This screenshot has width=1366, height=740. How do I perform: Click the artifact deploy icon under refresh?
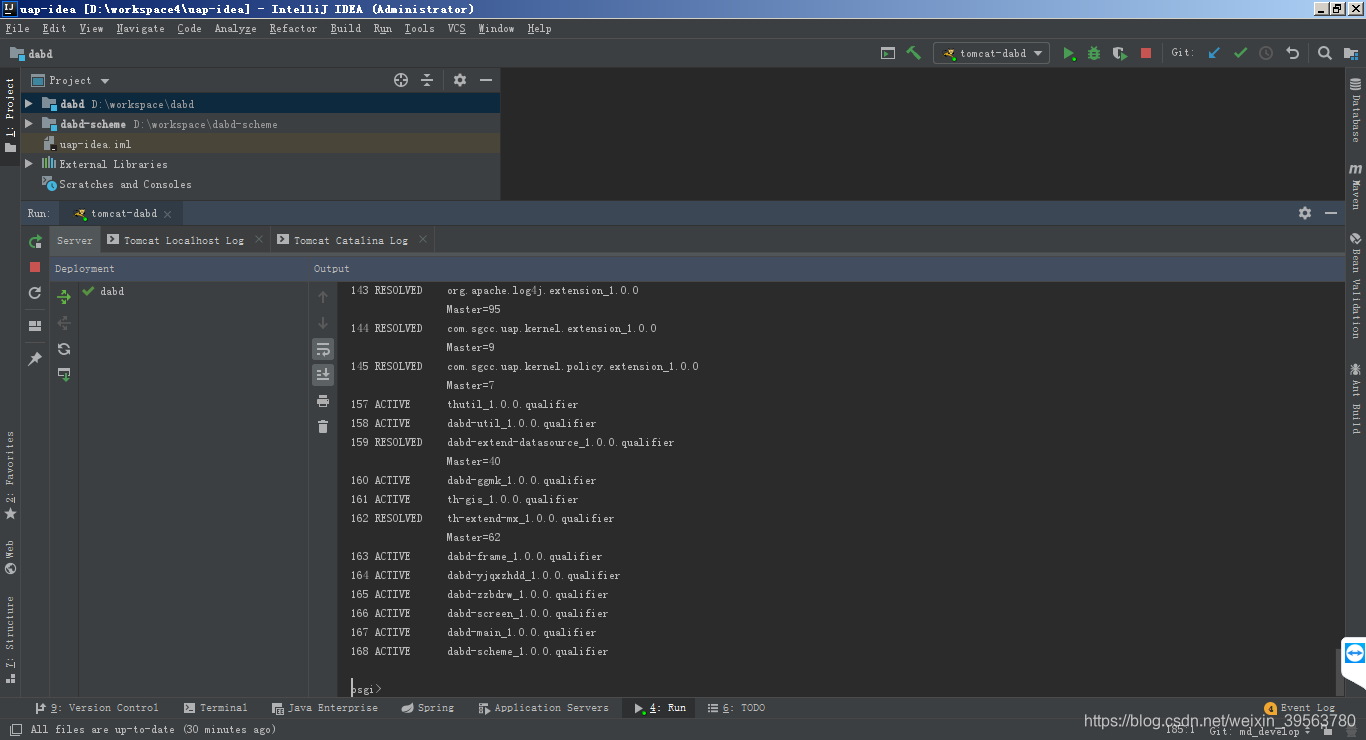tap(64, 374)
